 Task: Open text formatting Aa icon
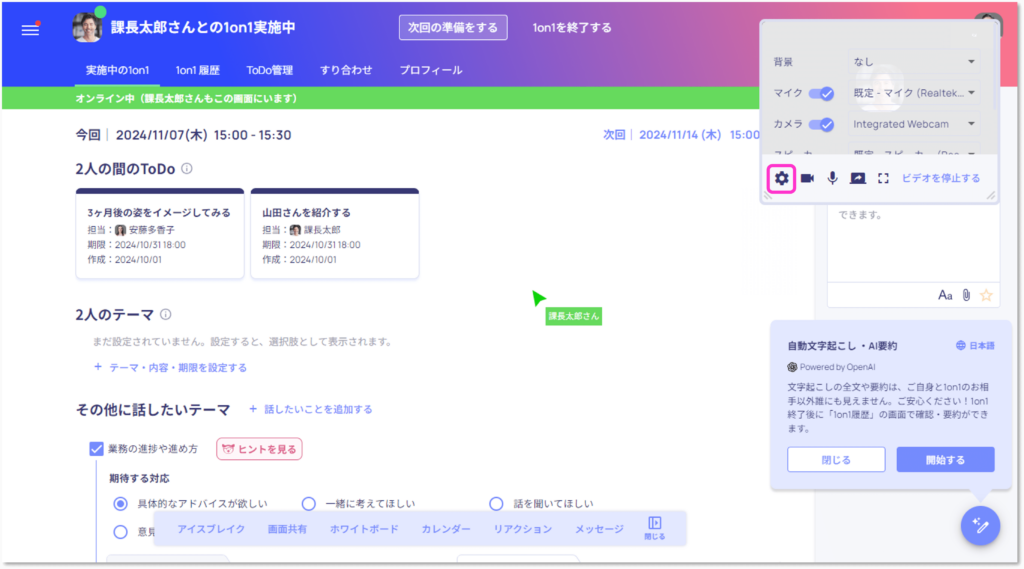click(x=945, y=295)
